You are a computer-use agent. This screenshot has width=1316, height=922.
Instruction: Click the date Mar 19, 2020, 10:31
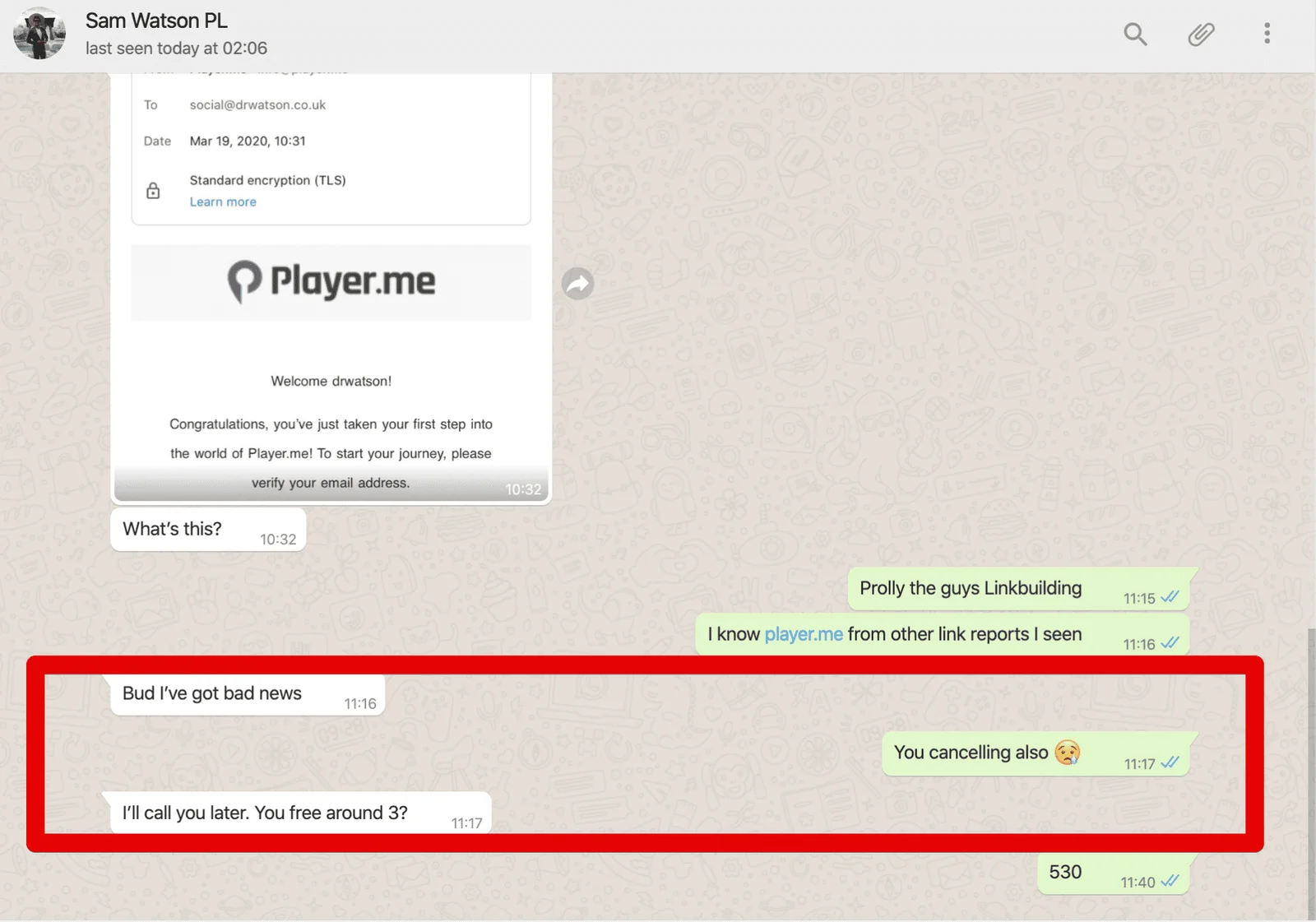248,141
